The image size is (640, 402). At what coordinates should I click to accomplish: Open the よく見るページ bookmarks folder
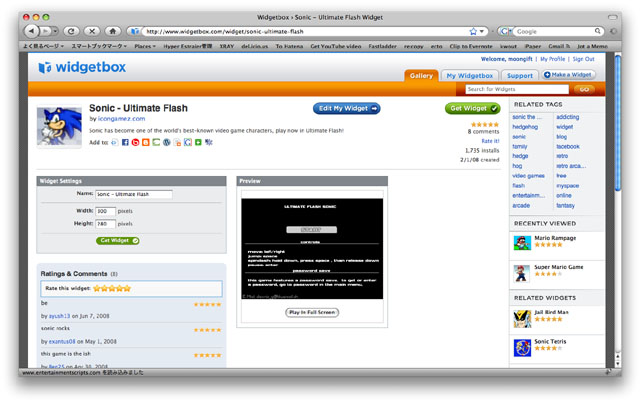[43, 46]
